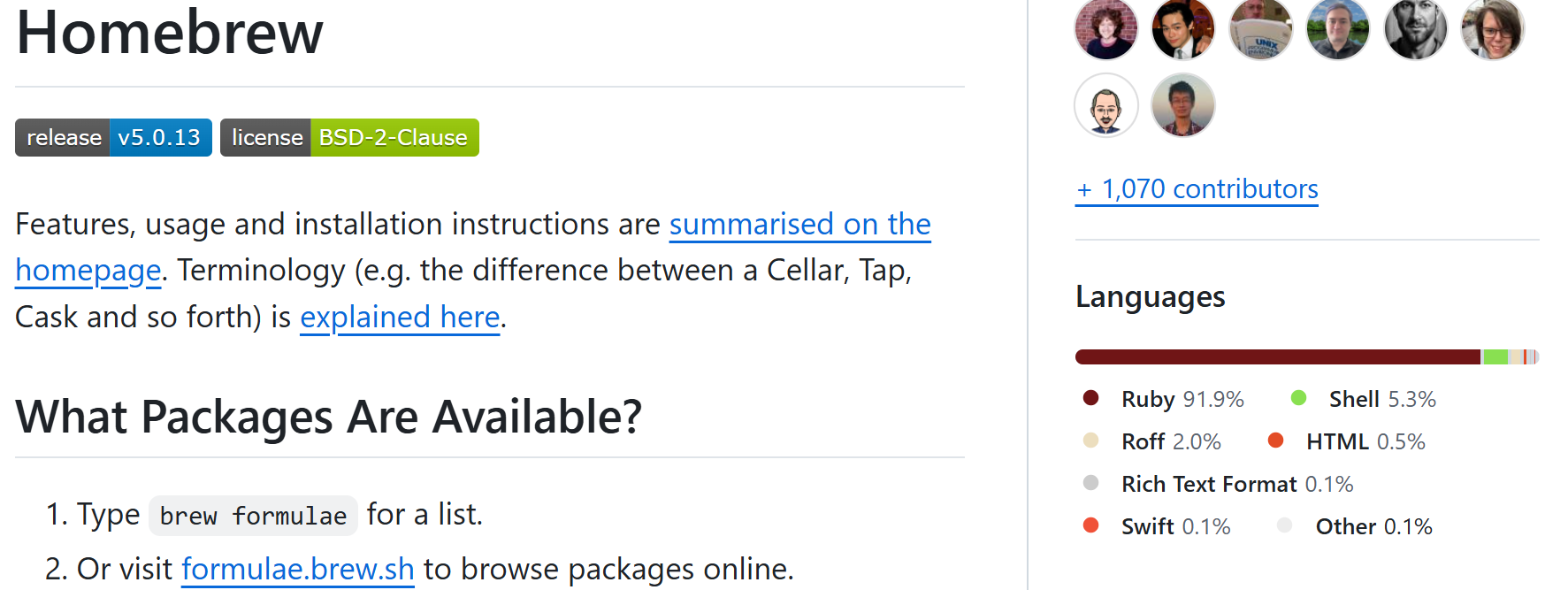Viewport: 1568px width, 590px height.
Task: Follow the 'summarised on the homepage' link
Action: point(799,225)
